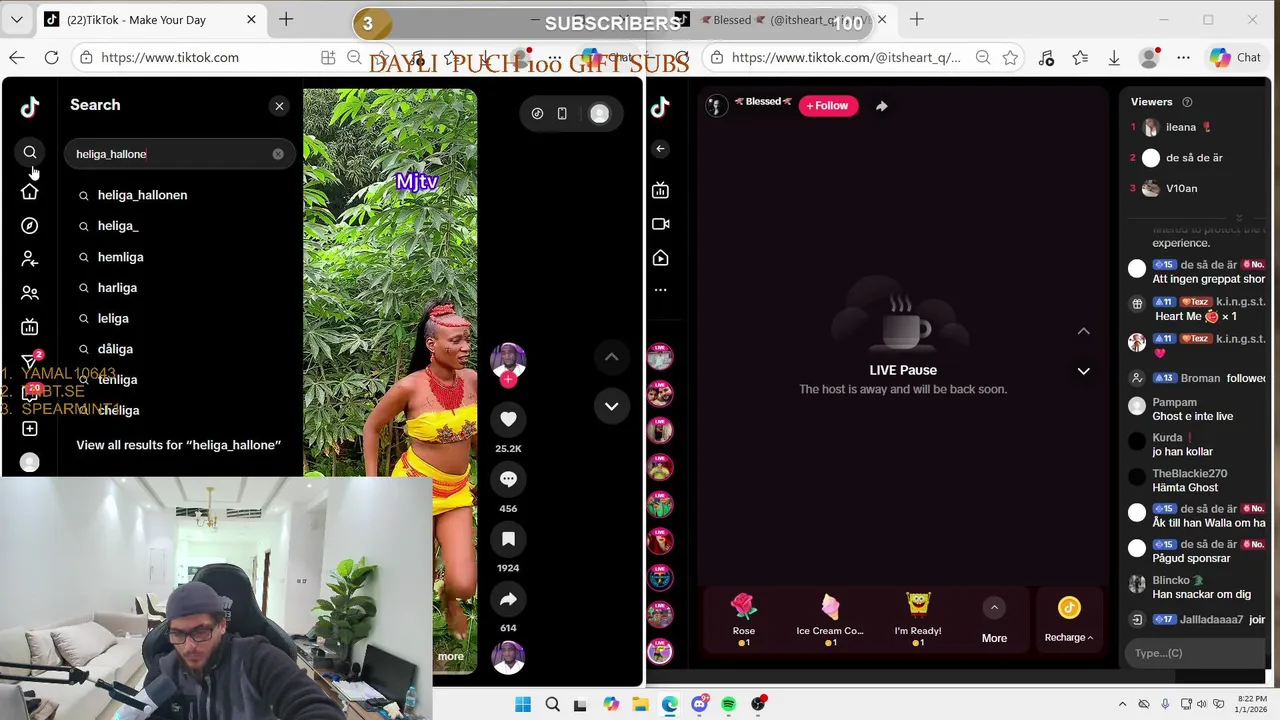Screen dimensions: 1280x720
Task: Follow creator via red plus on avatar
Action: [508, 380]
